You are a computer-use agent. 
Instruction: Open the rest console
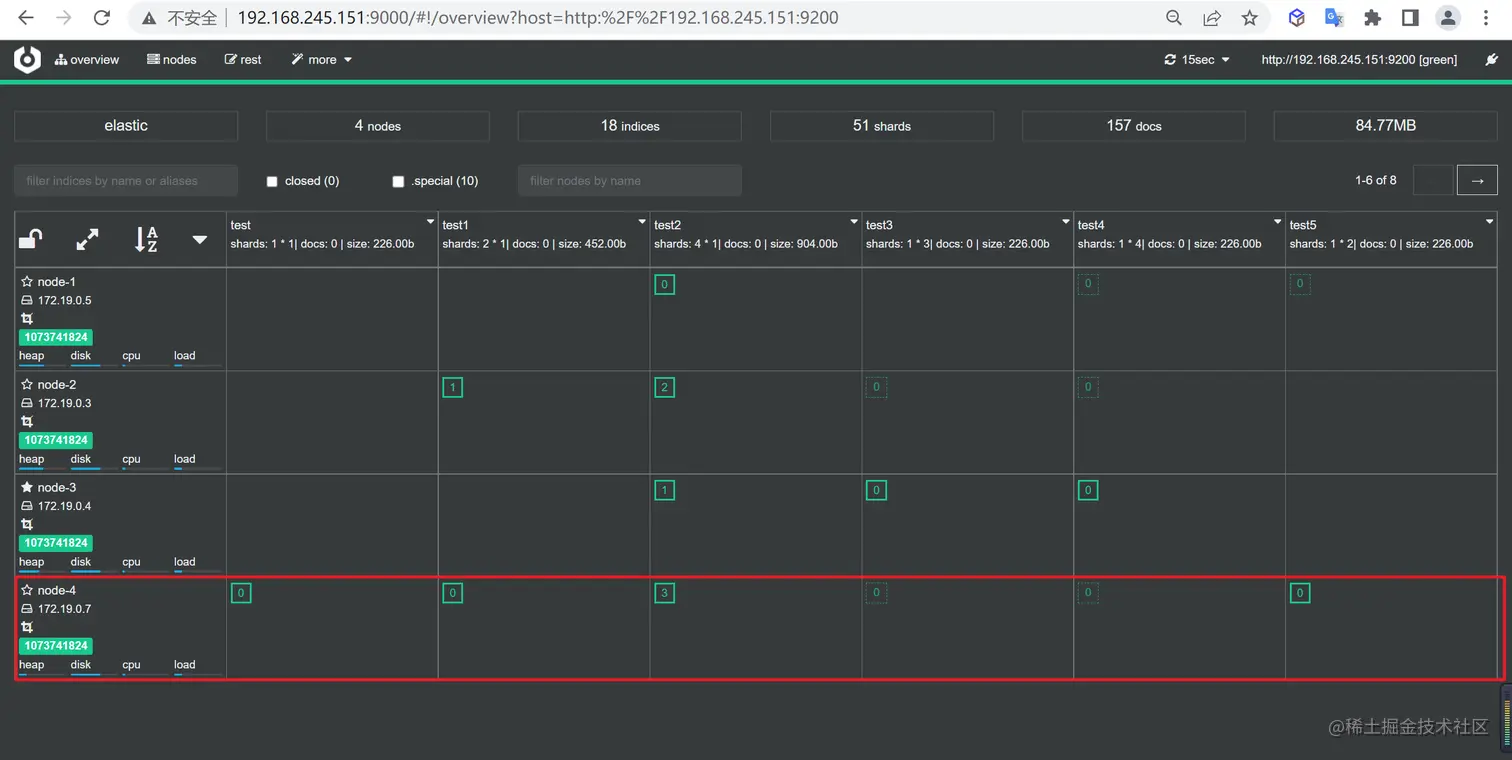(x=243, y=60)
